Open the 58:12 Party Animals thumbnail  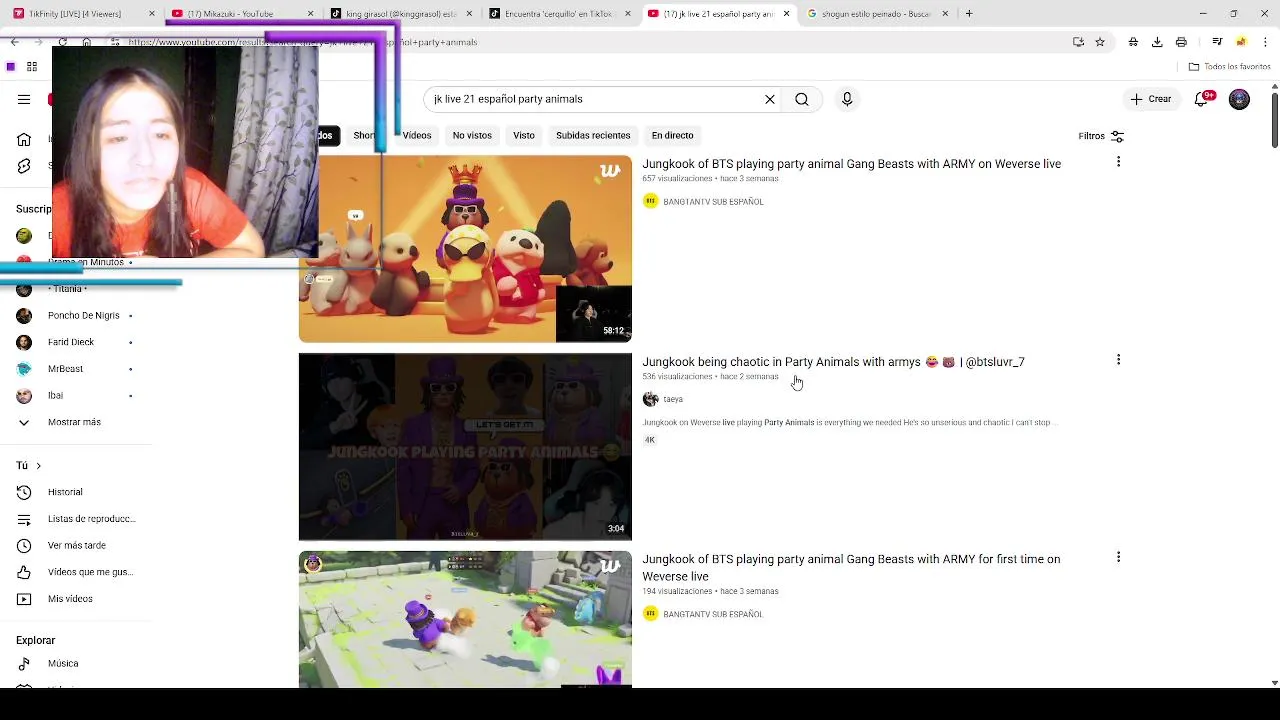coord(465,249)
